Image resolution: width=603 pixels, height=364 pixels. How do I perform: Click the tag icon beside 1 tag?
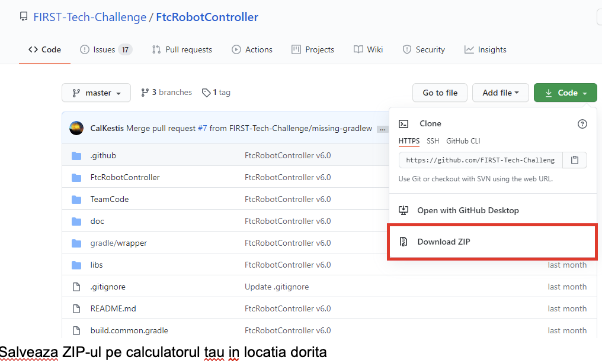coord(206,93)
